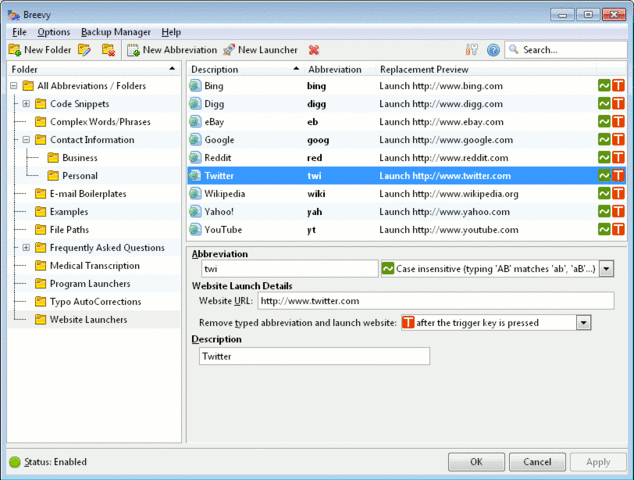Open the settings tools icon in toolbar

pos(471,50)
